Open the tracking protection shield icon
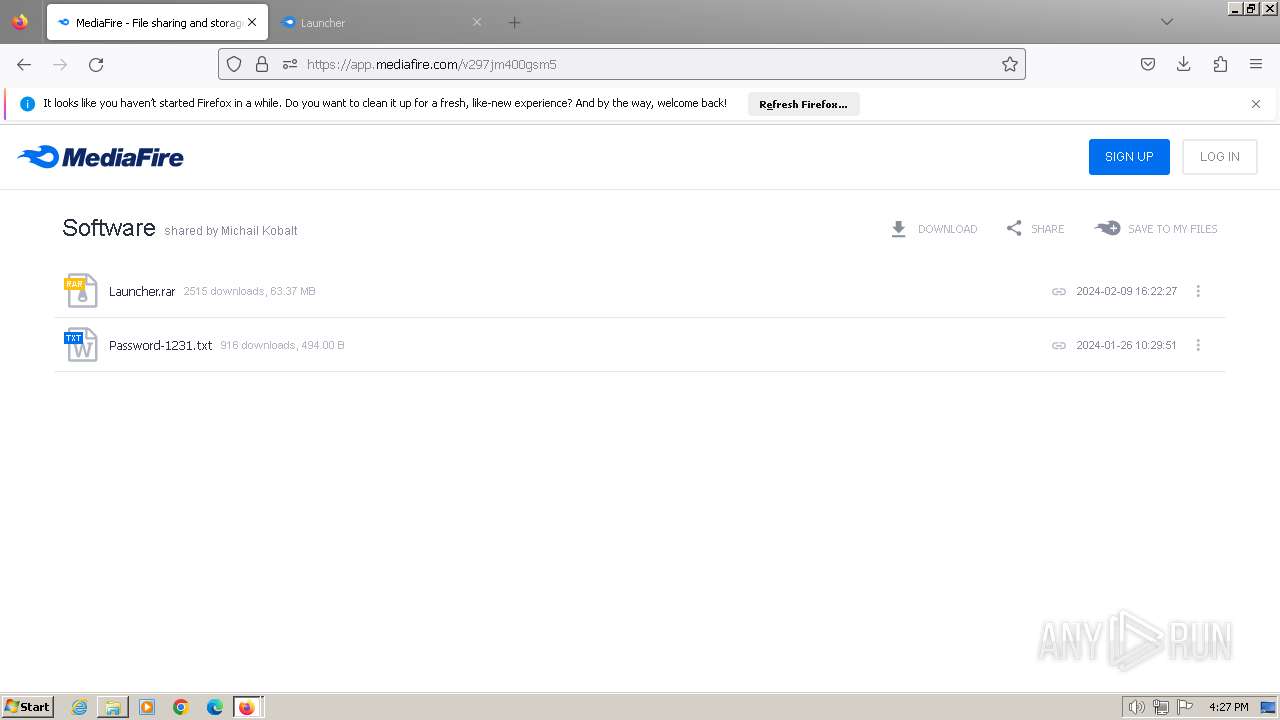1280x720 pixels. click(234, 64)
